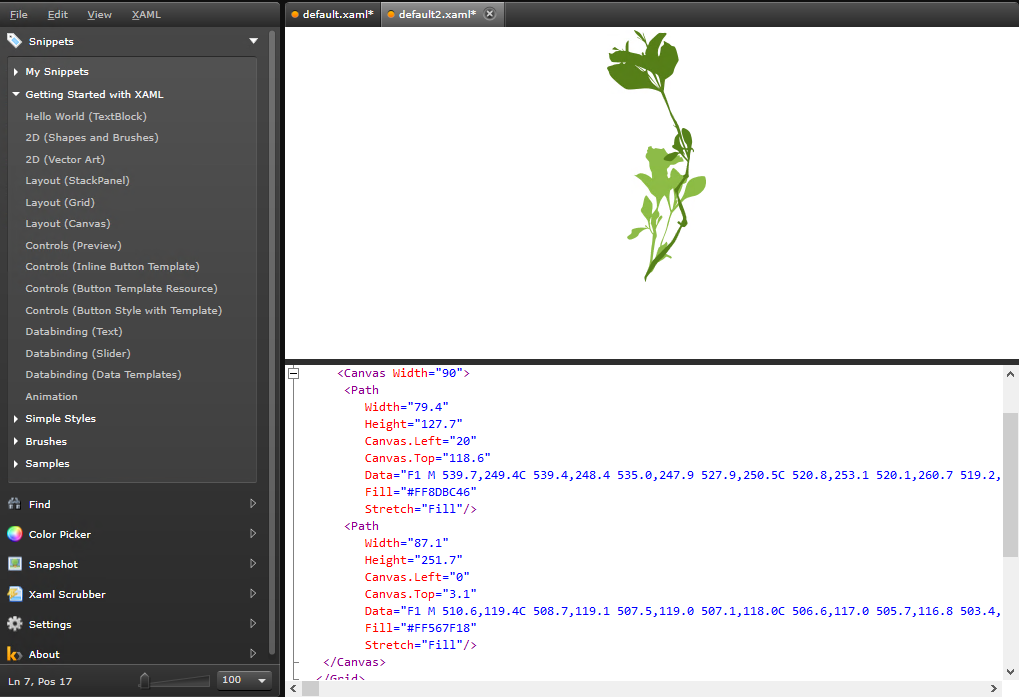Click the Ln 7, Pos 17 status text
1019x697 pixels.
[x=40, y=681]
